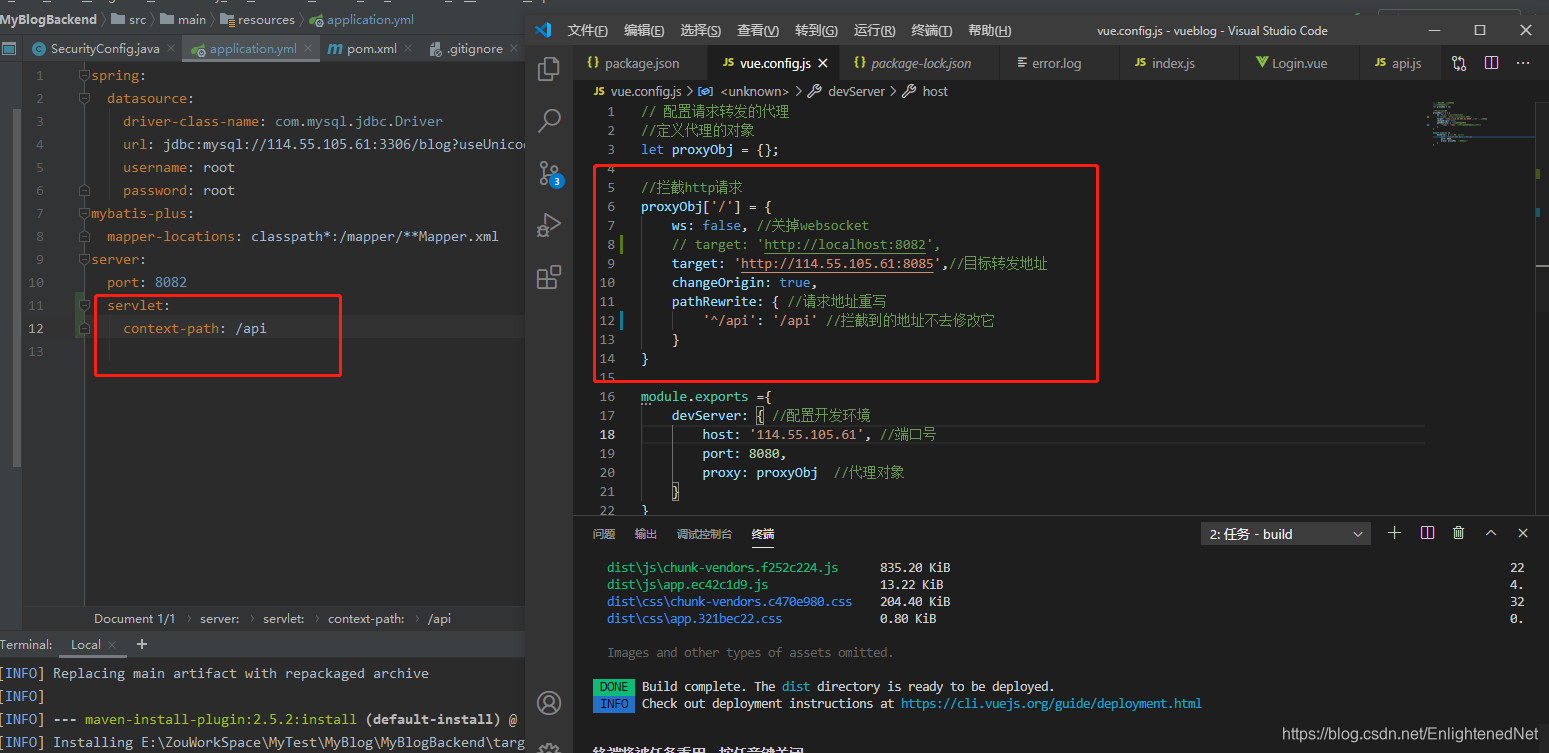Open the Search icon in VS Code activity bar

point(549,121)
